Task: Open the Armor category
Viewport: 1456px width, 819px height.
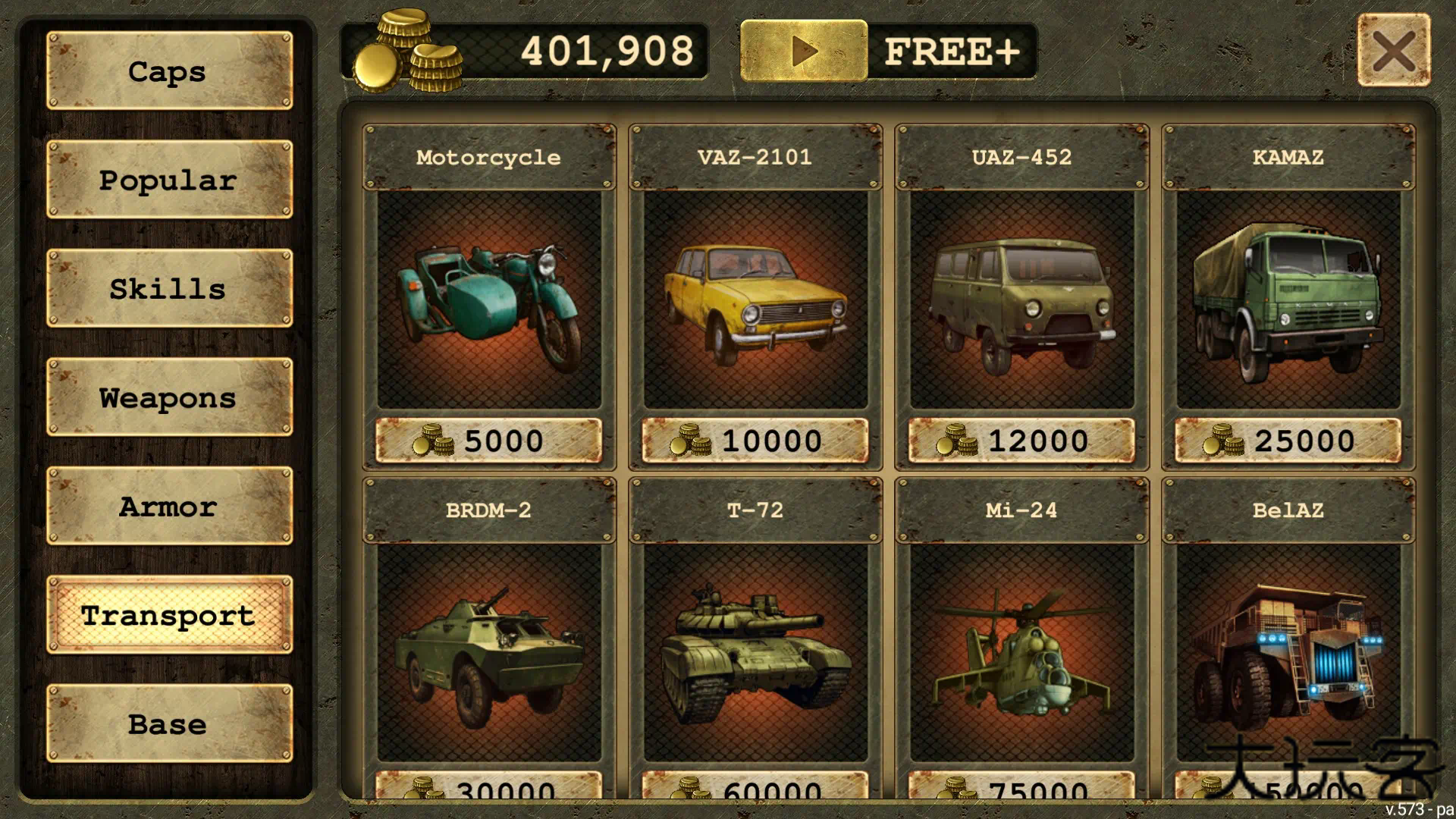Action: (x=169, y=506)
